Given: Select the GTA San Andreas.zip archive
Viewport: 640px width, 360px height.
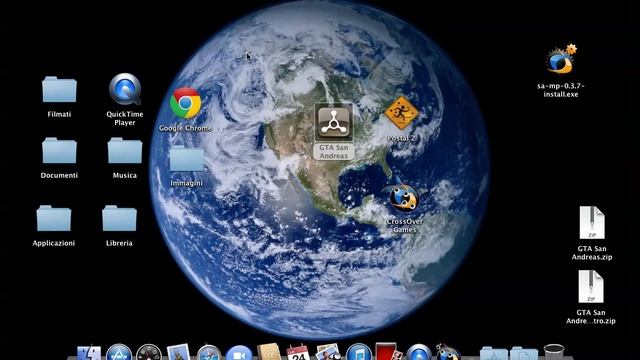Looking at the screenshot, I should pos(592,223).
